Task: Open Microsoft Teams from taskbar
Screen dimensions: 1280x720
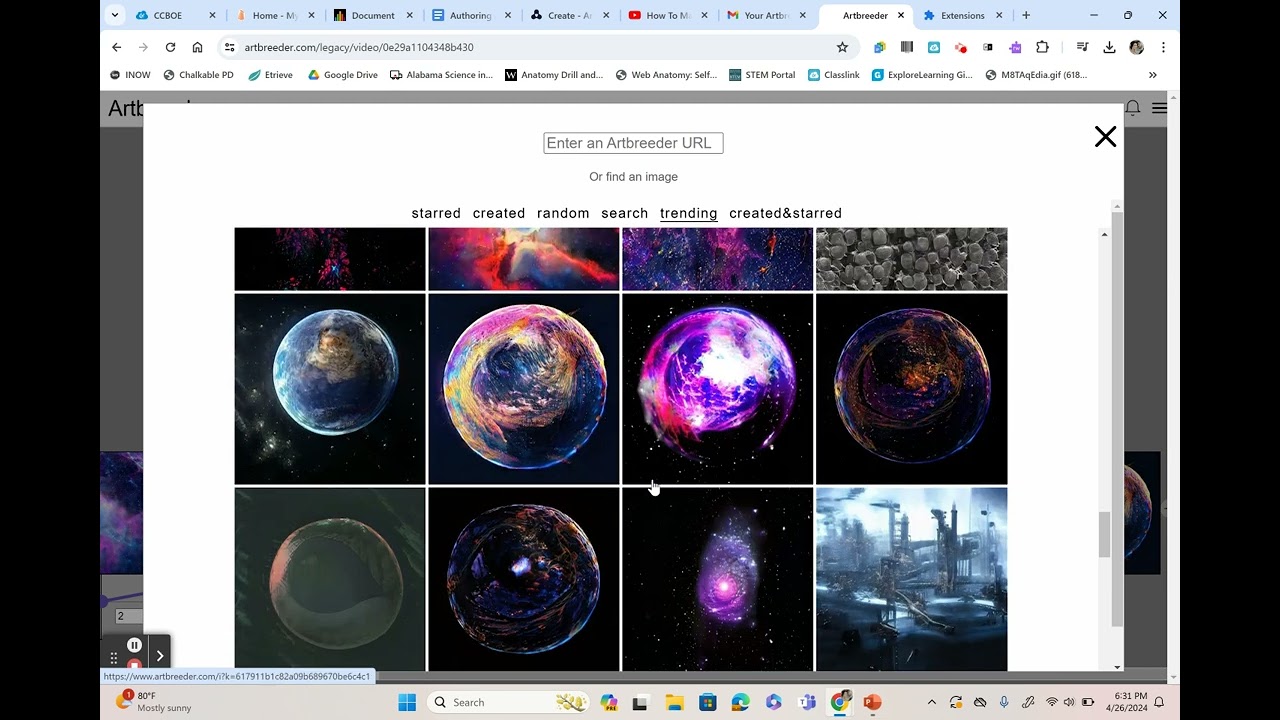Action: coord(807,702)
